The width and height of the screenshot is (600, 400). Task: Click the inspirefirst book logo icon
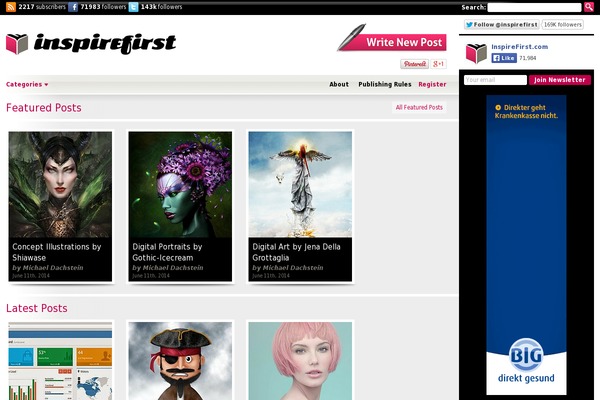[x=17, y=43]
